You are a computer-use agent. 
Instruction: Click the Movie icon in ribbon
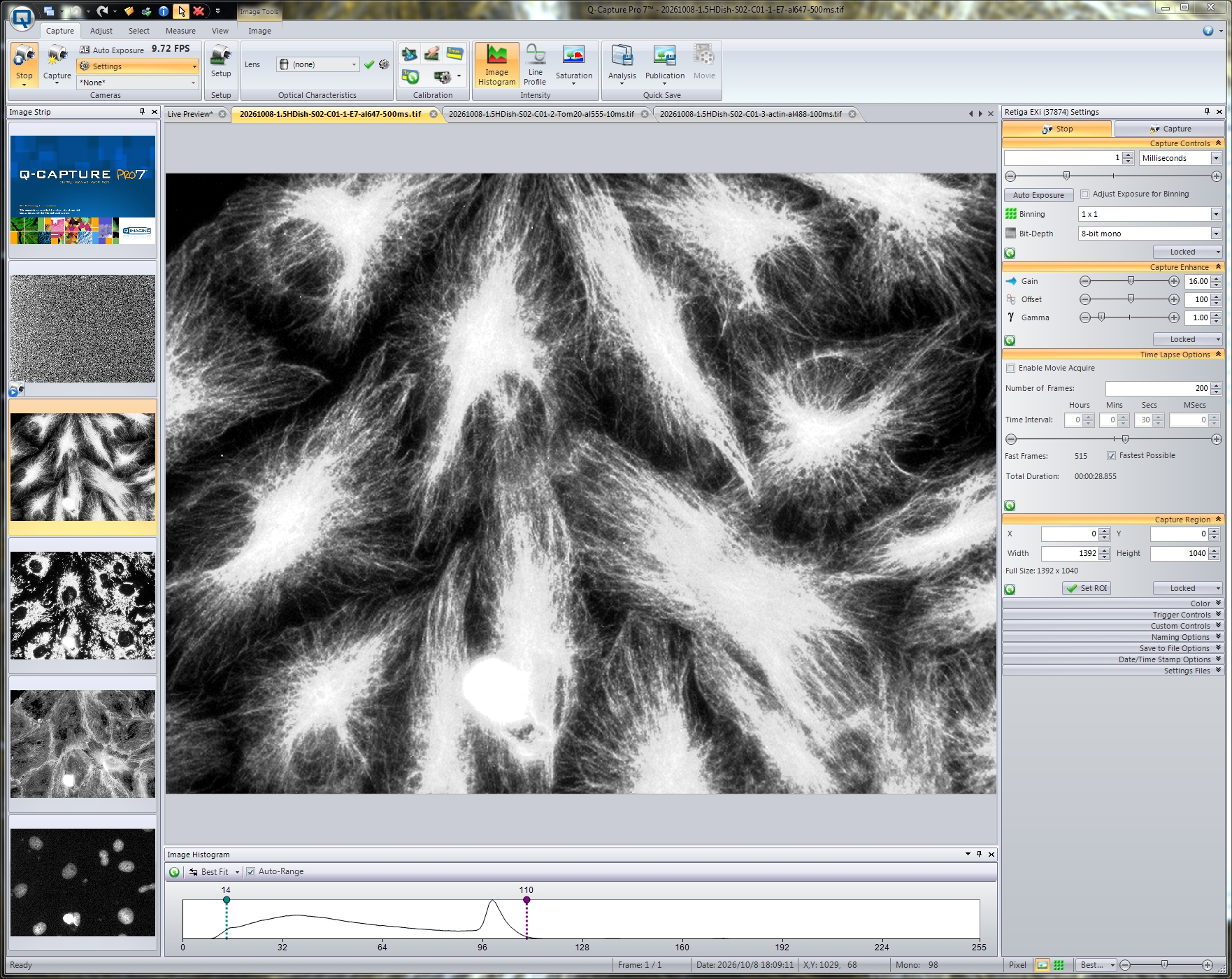[704, 63]
